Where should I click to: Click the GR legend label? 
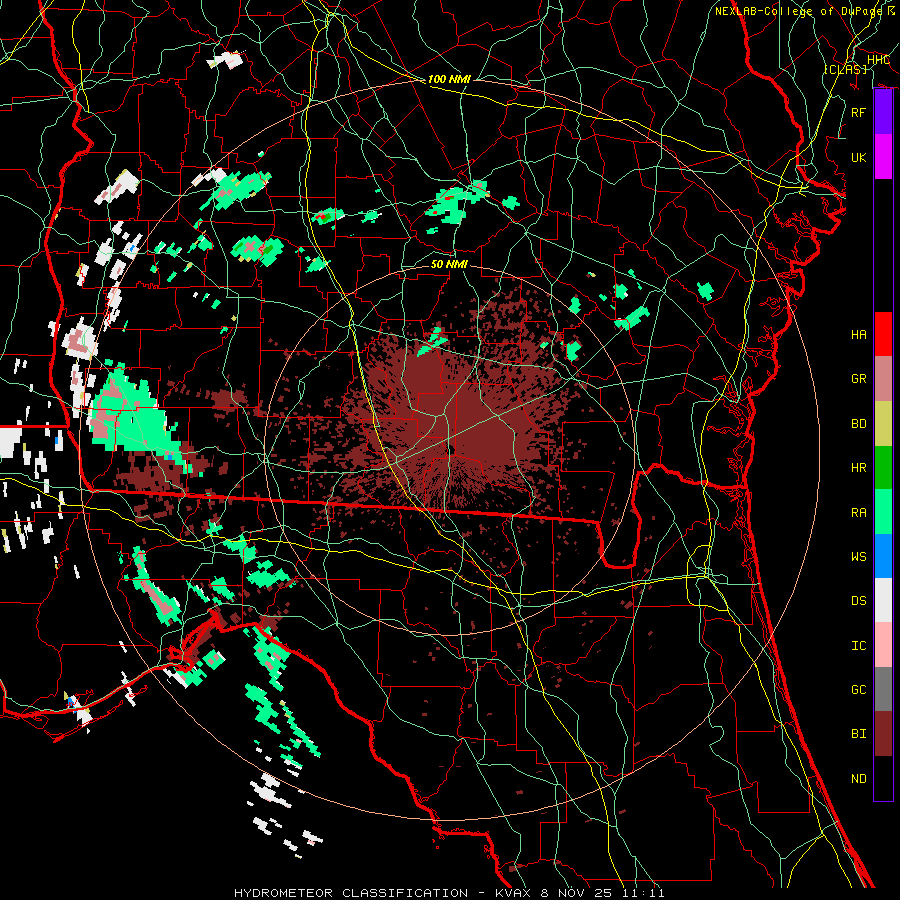858,379
